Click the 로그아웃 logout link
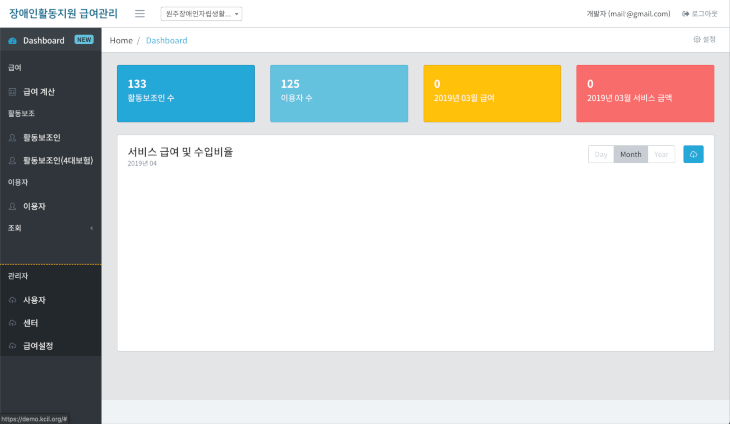 point(699,14)
